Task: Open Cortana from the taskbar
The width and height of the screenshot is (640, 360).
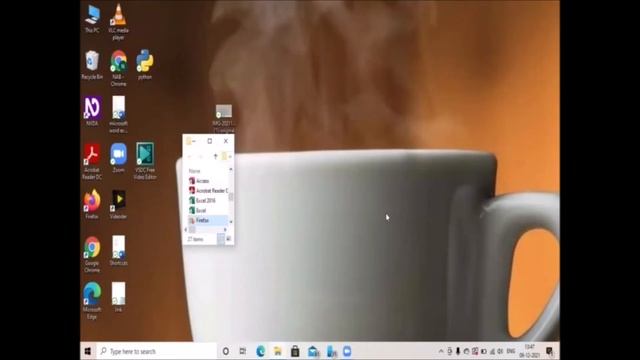Action: click(226, 351)
